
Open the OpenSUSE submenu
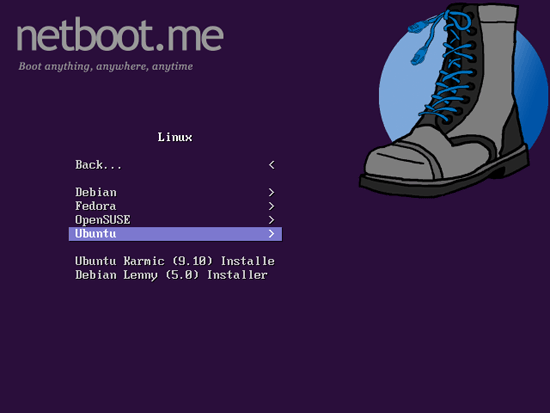175,220
